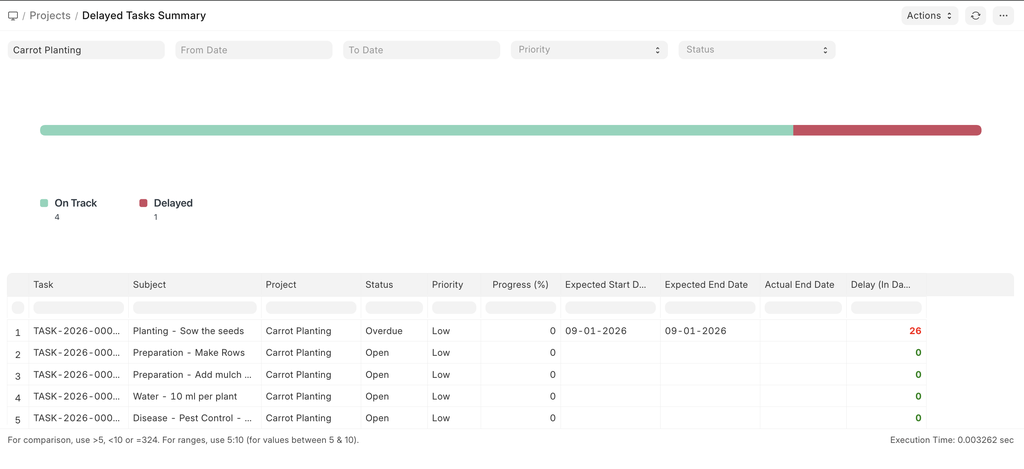Screen dimensions: 1024x469
Task: Open the three-dot more options menu
Action: [x=1003, y=16]
